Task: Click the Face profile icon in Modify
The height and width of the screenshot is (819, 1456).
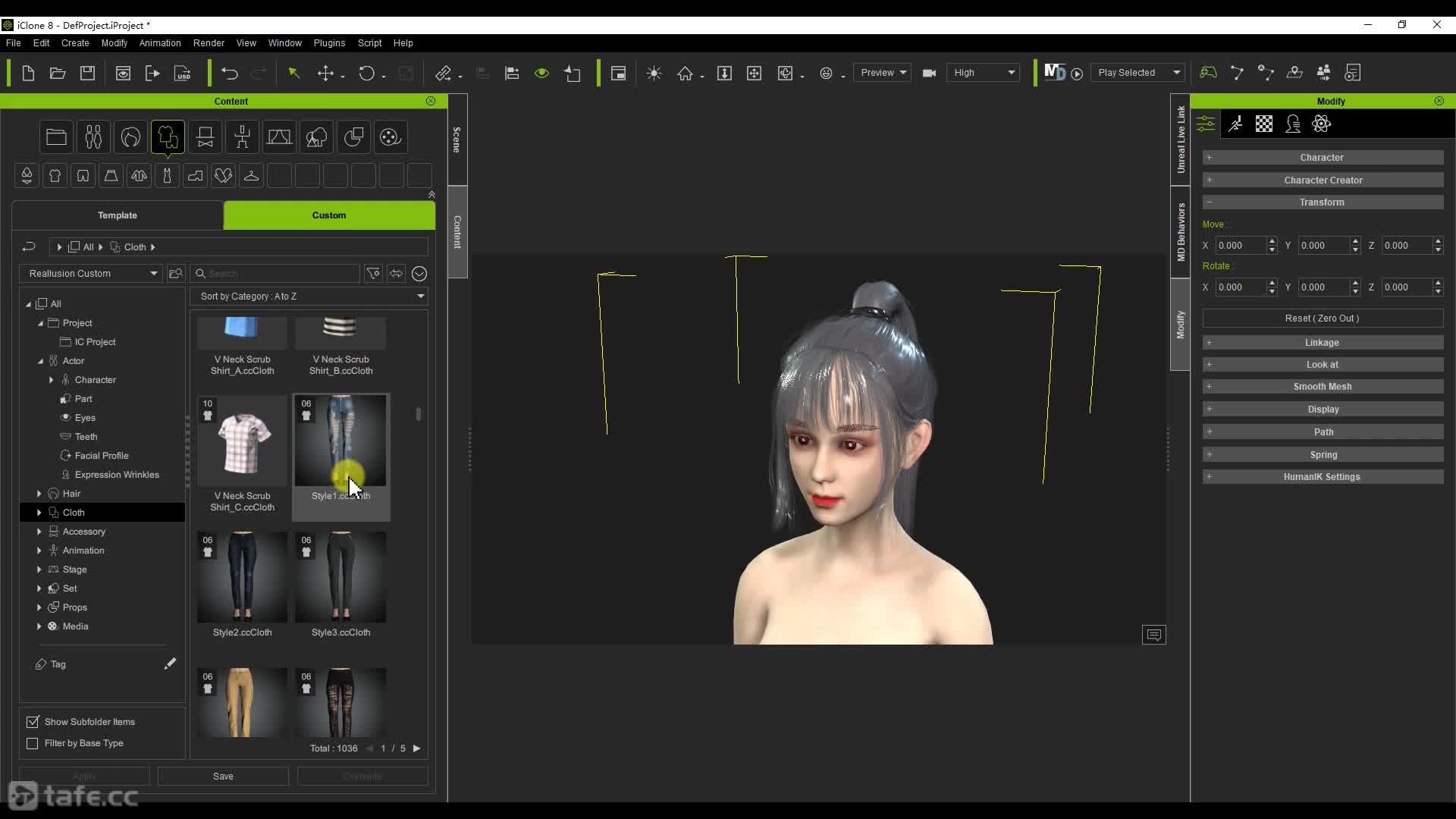Action: tap(1293, 124)
